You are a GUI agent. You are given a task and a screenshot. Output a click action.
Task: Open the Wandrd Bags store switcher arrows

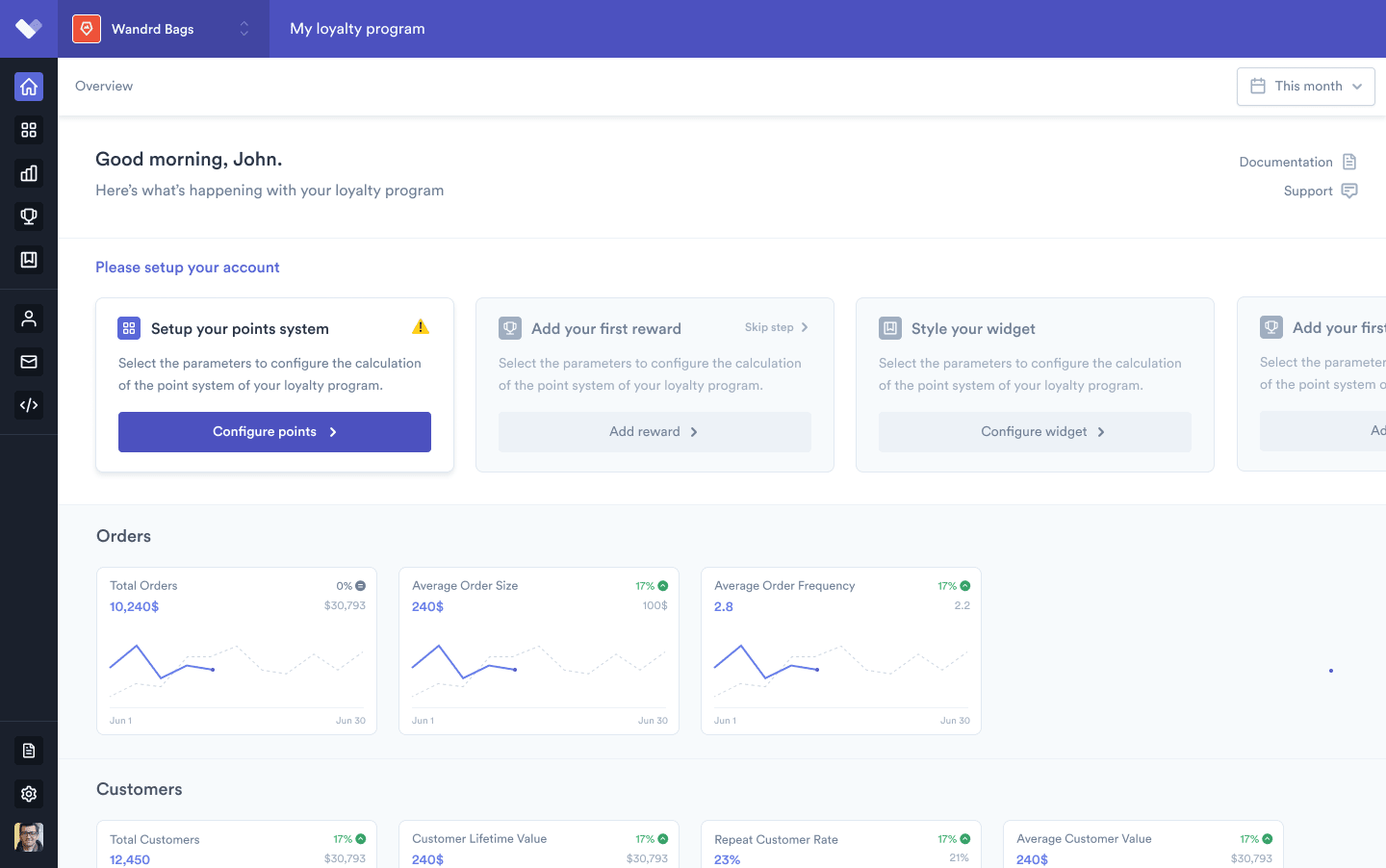244,29
